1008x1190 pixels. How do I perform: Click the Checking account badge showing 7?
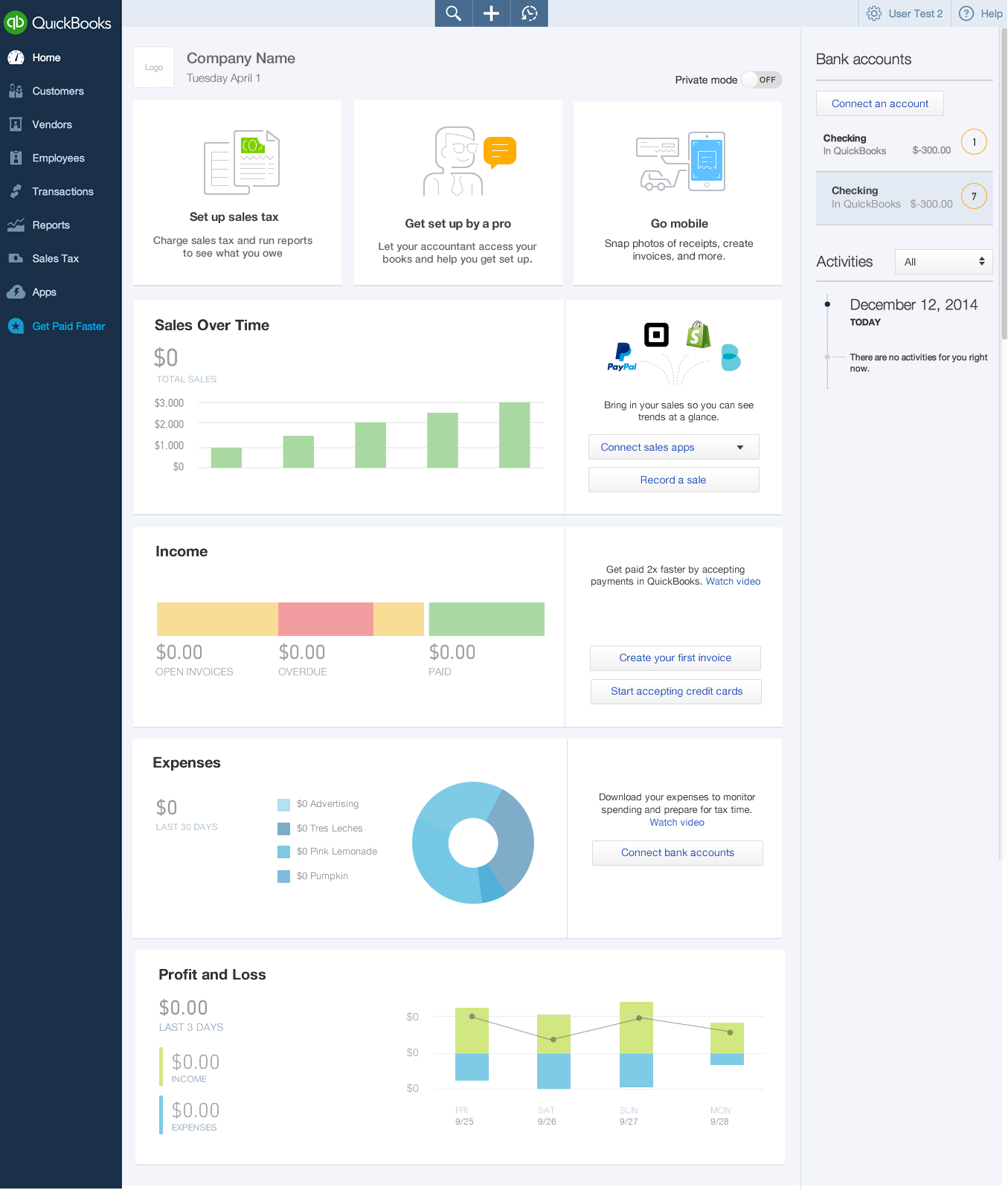click(974, 196)
